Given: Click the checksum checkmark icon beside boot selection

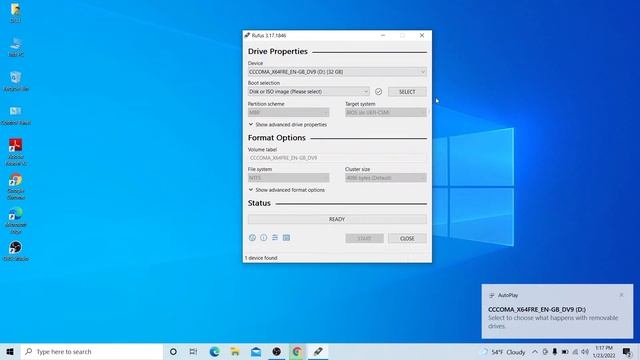Looking at the screenshot, I should point(378,91).
